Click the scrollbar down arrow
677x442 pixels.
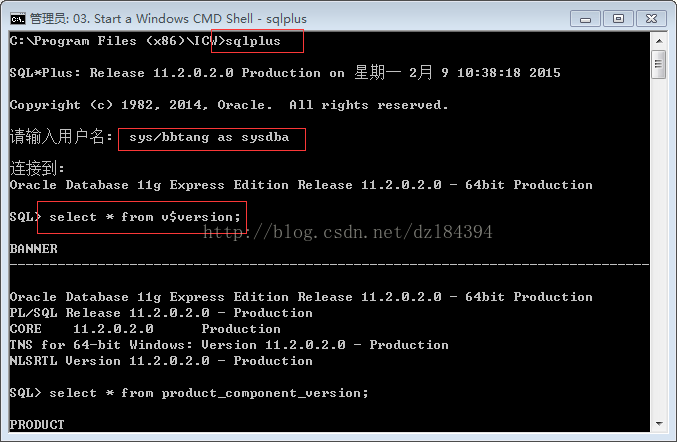pos(659,424)
